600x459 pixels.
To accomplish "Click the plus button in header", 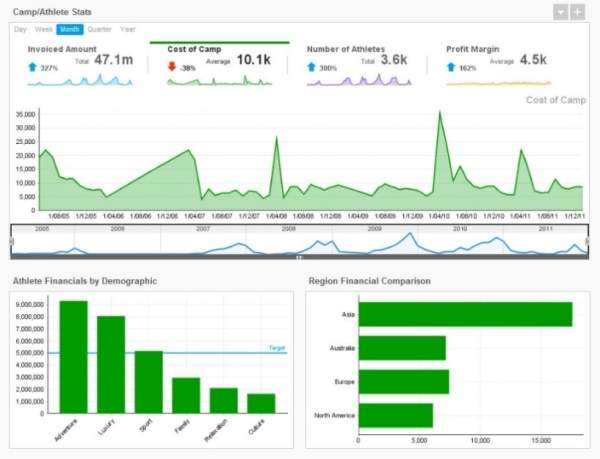I will tap(578, 11).
